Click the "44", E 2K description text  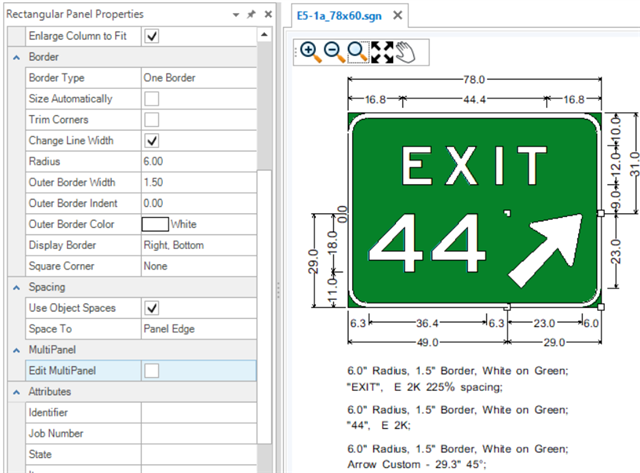(x=378, y=426)
